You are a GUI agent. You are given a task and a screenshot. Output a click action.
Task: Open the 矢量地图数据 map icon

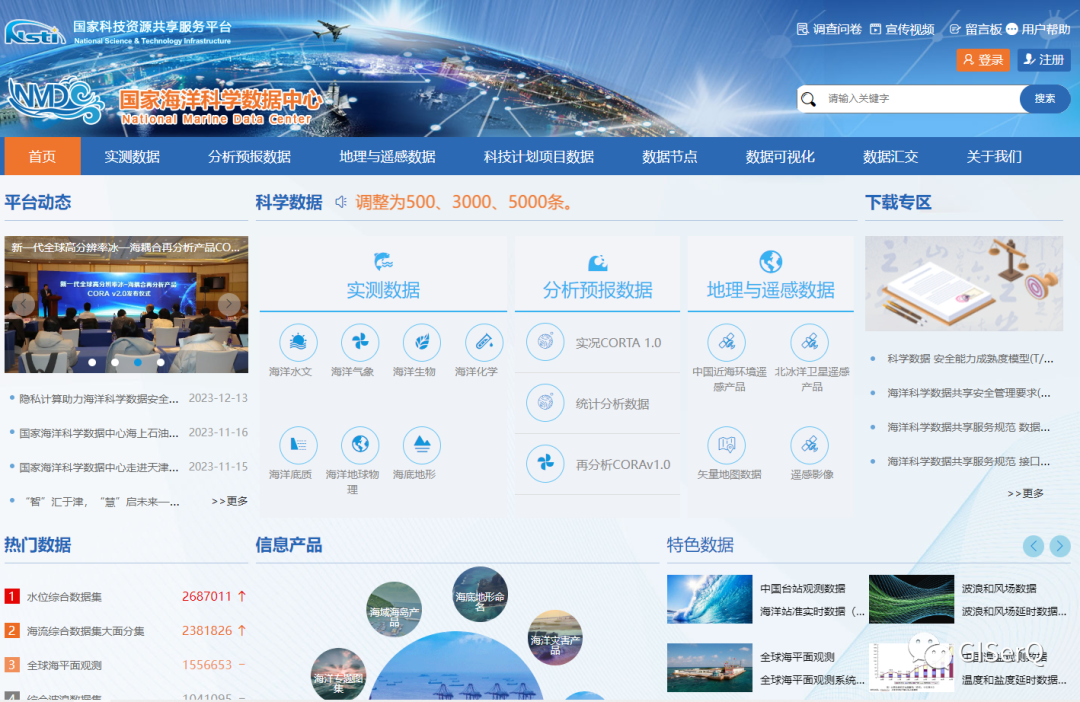point(727,445)
